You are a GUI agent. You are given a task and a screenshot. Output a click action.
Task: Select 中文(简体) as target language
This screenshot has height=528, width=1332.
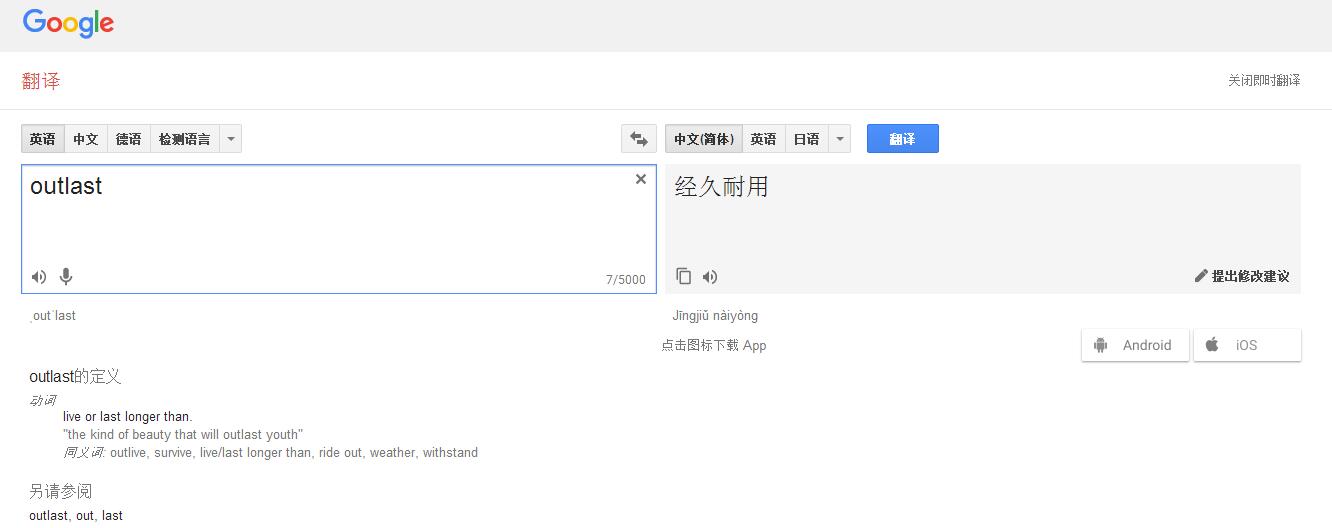tap(704, 139)
